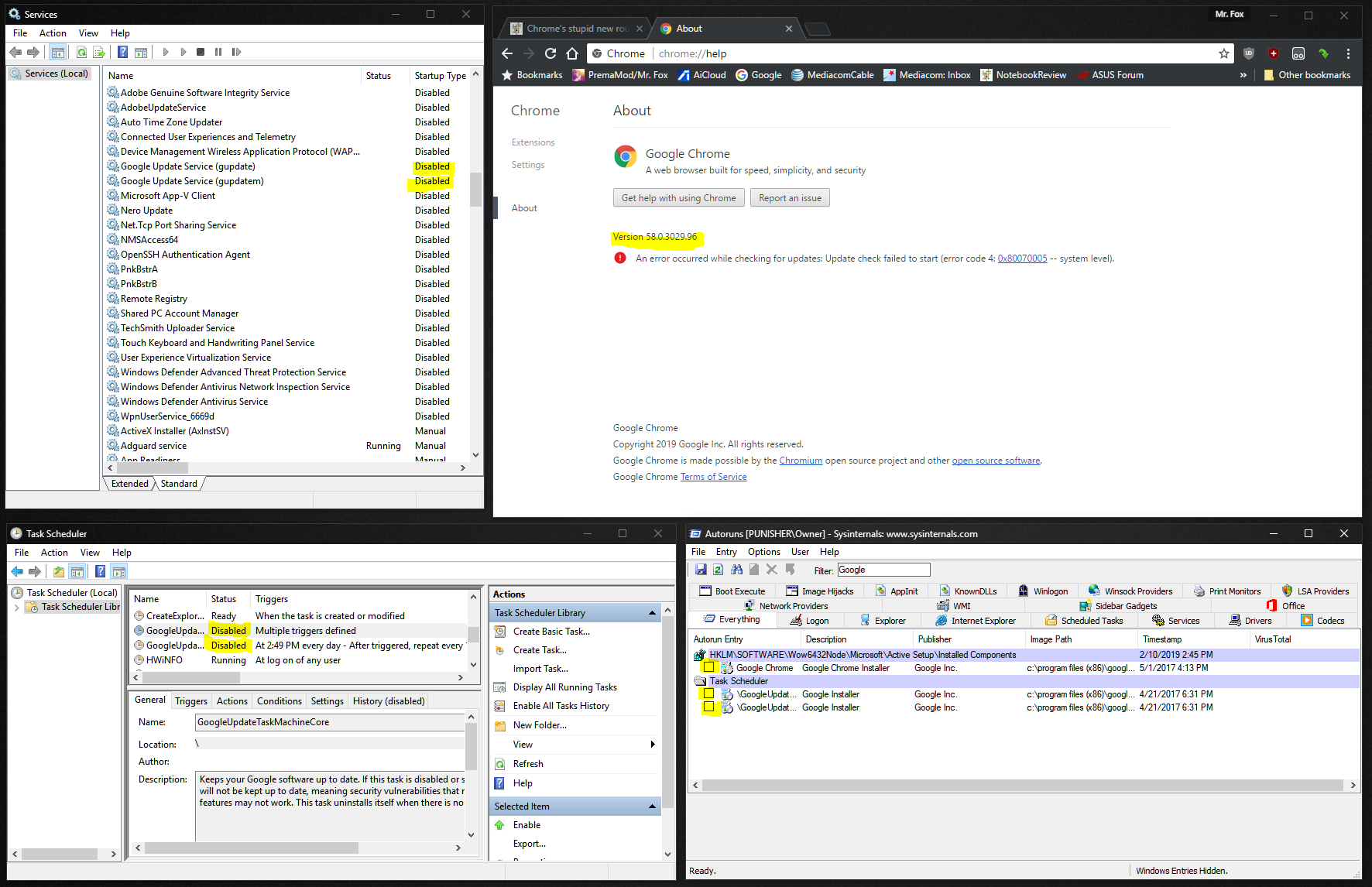Toggle second GoogleUpdate task checkbox in Autoruns
Image resolution: width=1372 pixels, height=887 pixels.
point(708,707)
